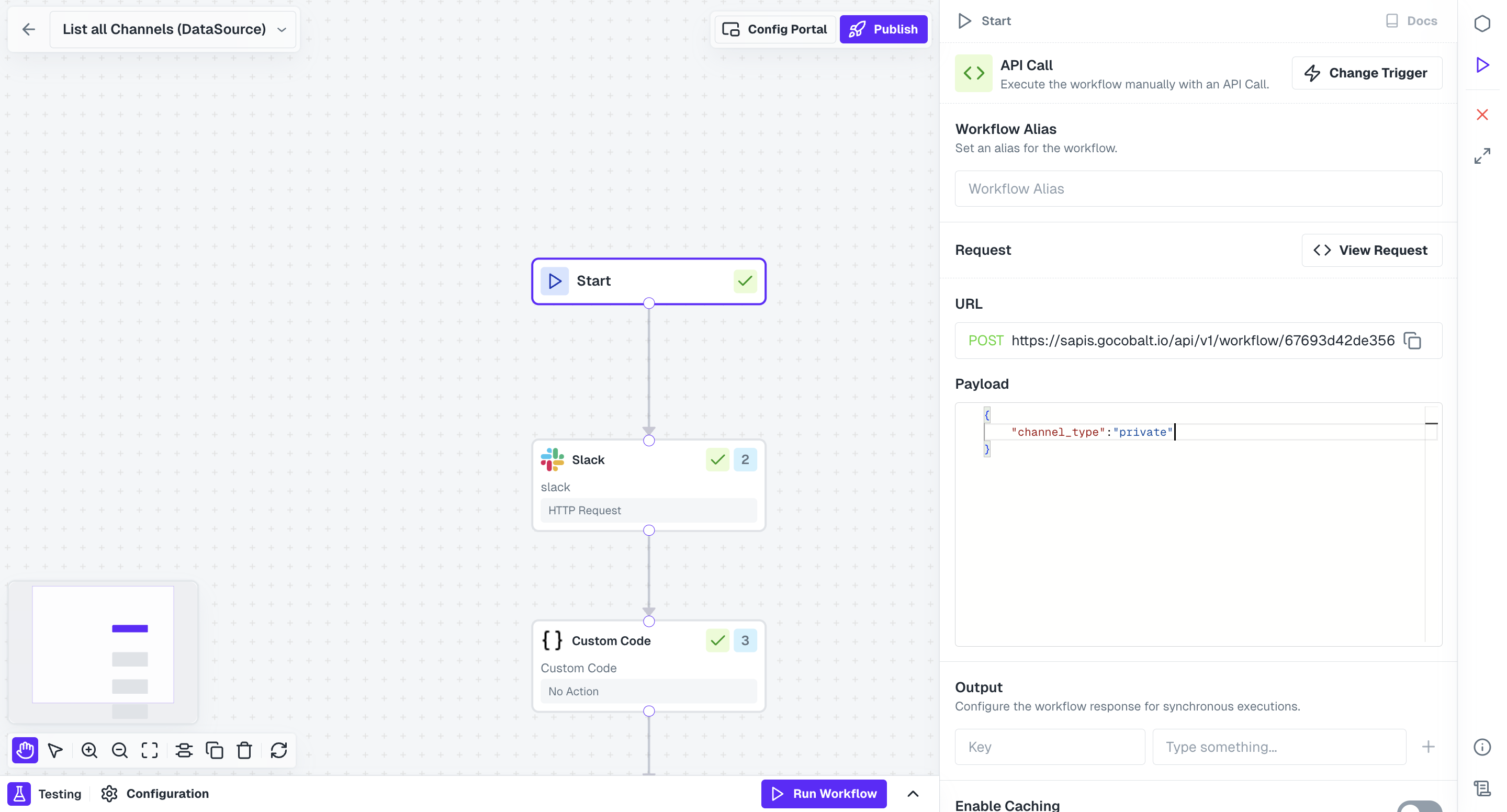The image size is (1507, 812).
Task: Delete the selected node
Action: 244,750
